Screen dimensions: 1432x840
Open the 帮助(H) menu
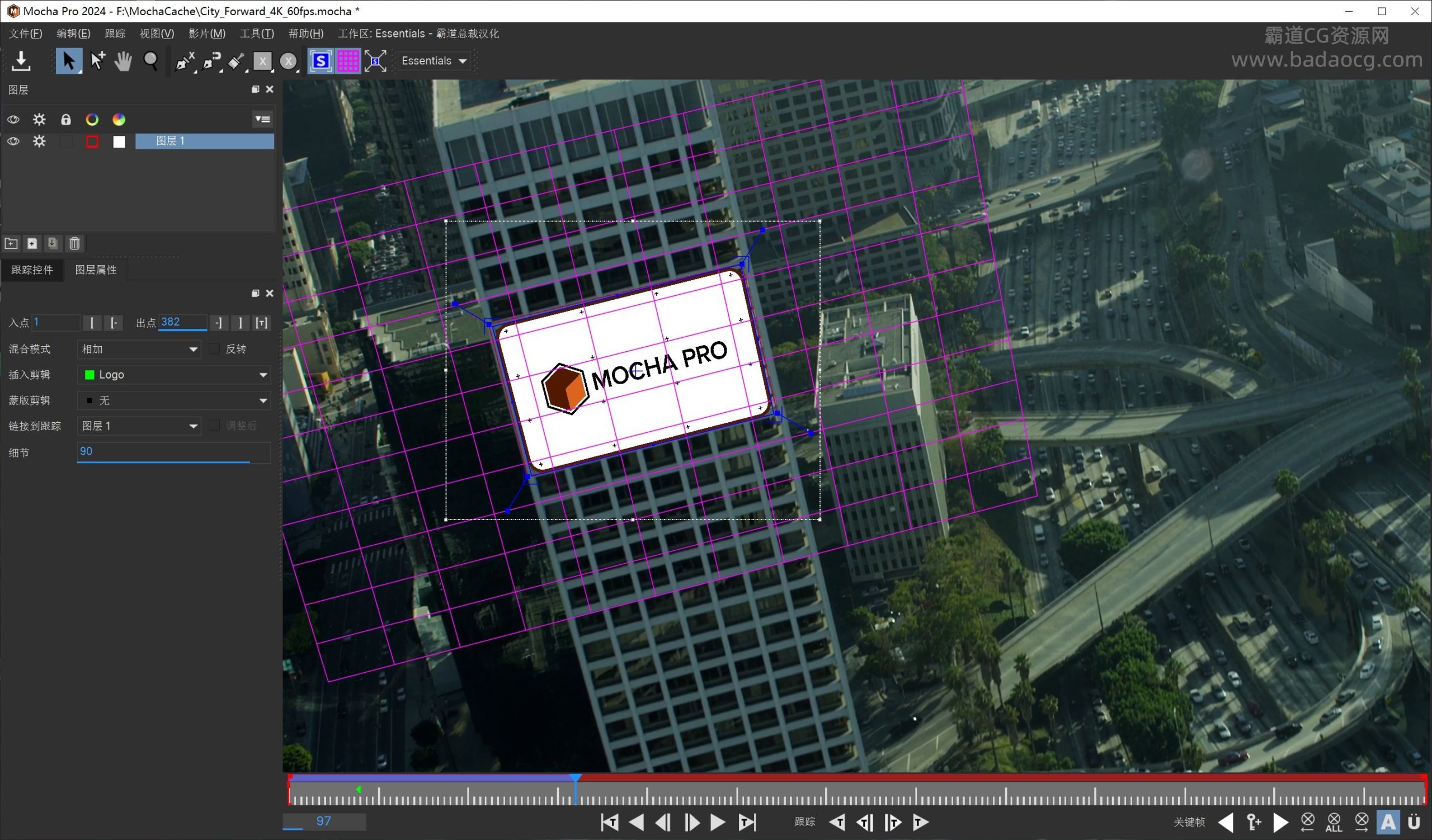point(306,34)
